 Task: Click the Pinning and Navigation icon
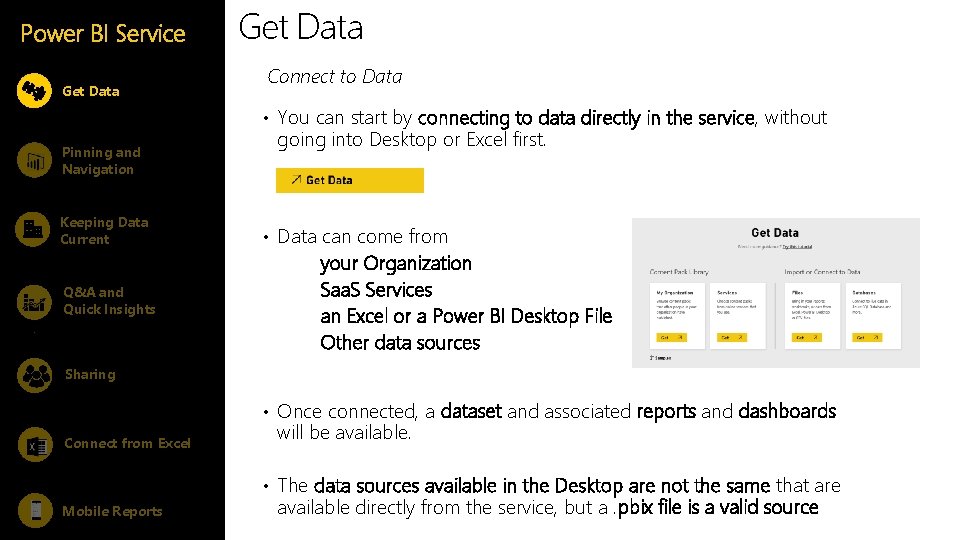point(34,160)
